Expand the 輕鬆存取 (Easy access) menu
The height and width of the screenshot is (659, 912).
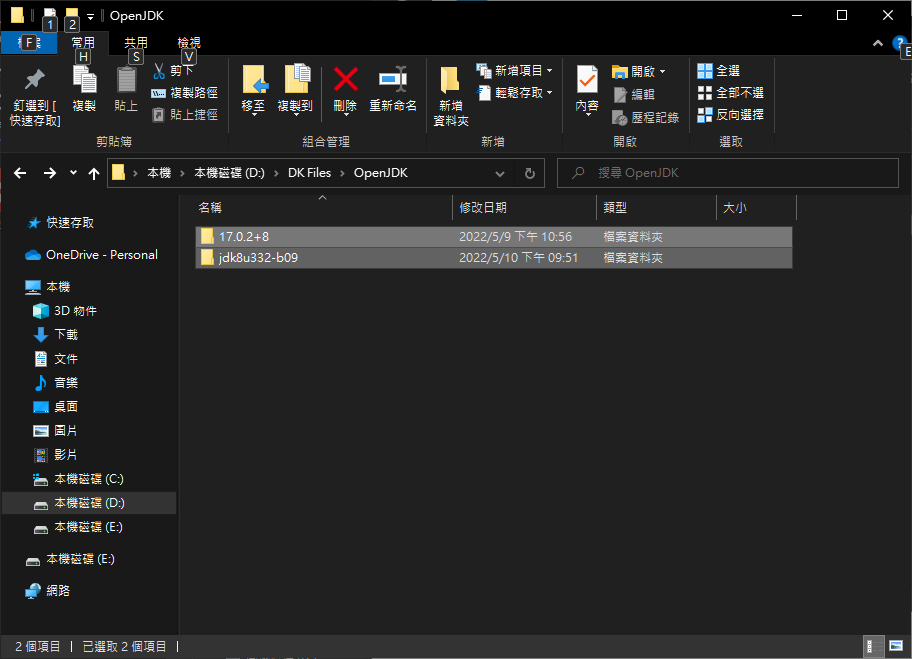514,93
